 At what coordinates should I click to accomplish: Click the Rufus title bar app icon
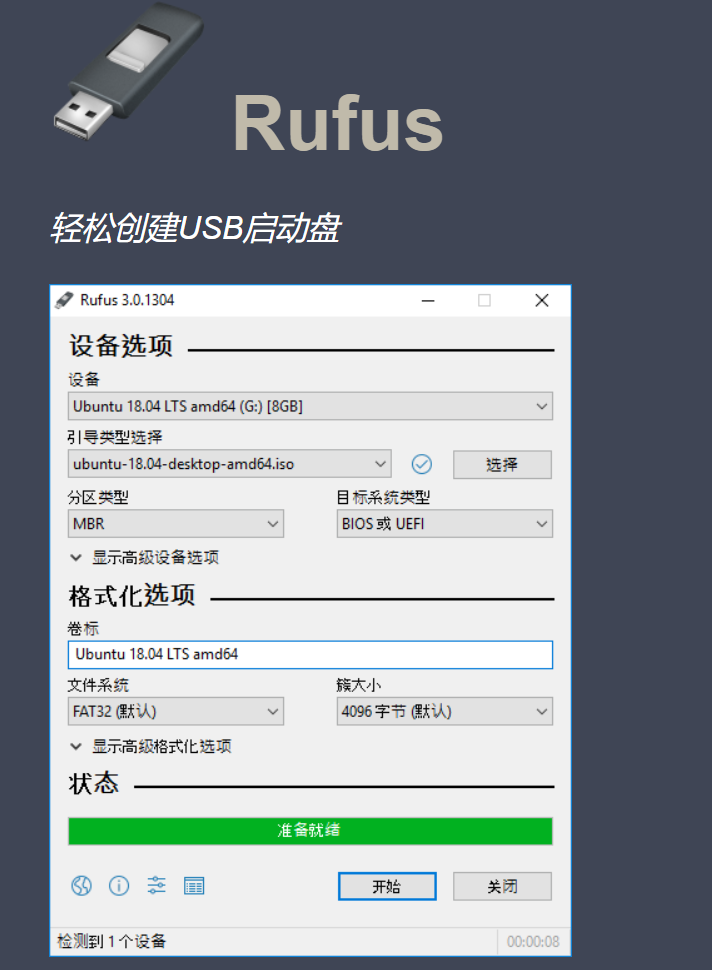coord(64,300)
